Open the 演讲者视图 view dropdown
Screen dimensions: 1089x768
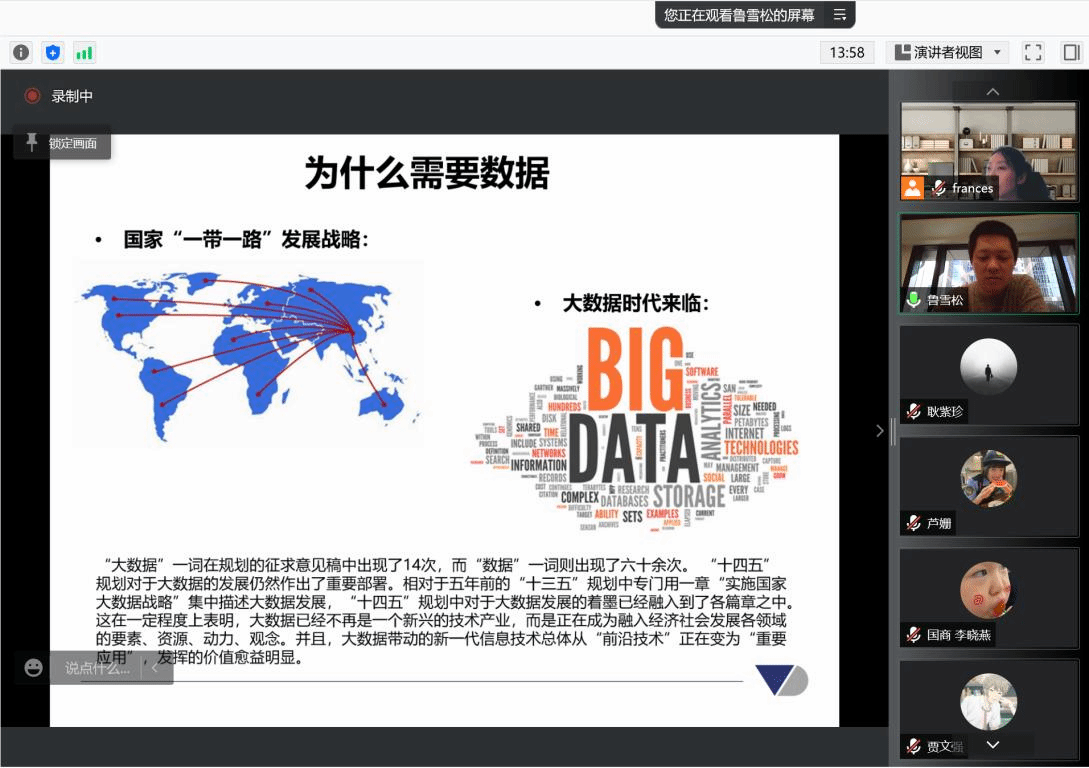(x=948, y=52)
